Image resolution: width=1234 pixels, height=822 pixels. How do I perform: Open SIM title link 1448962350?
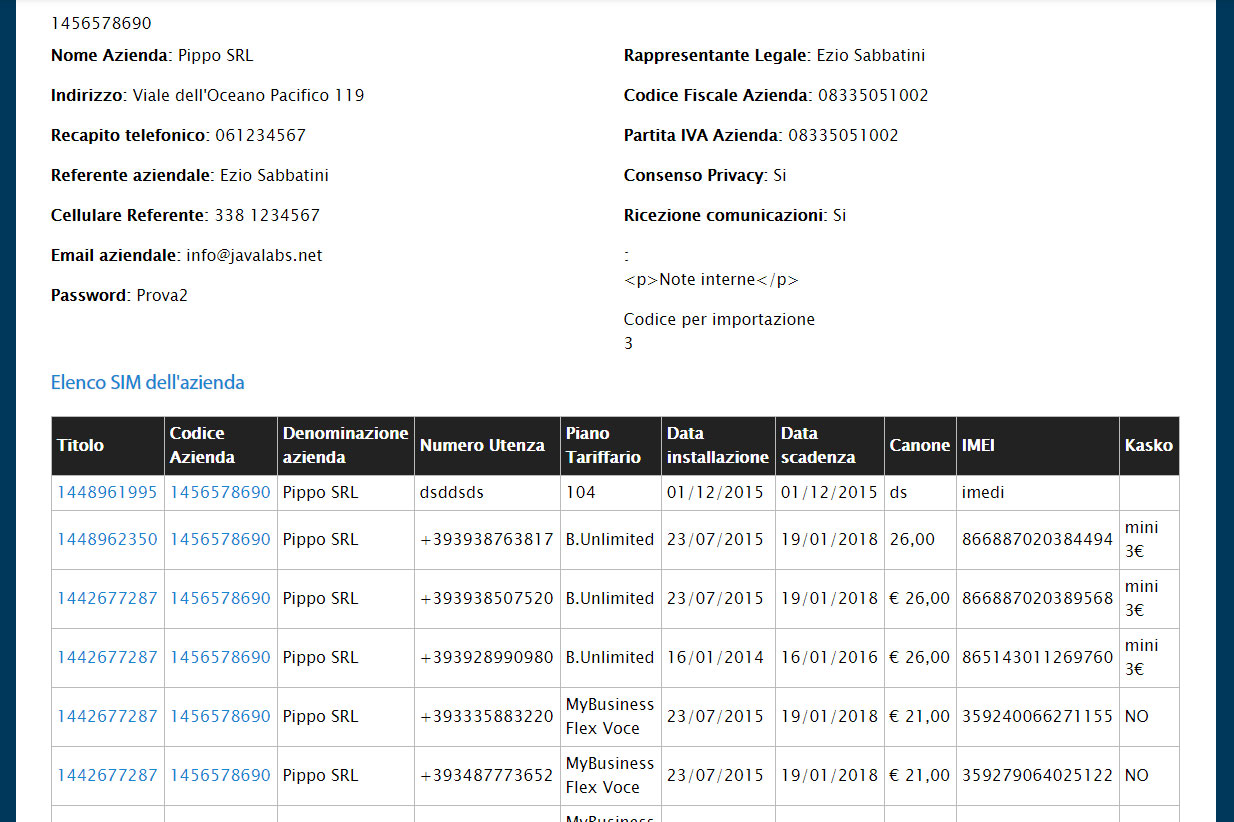107,540
